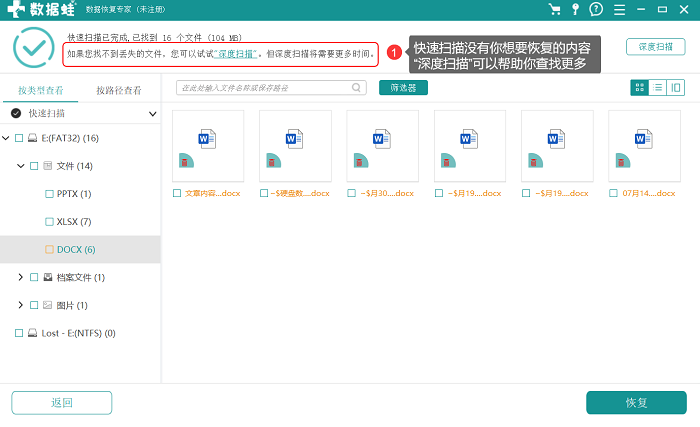Click the key registration icon

(575, 9)
